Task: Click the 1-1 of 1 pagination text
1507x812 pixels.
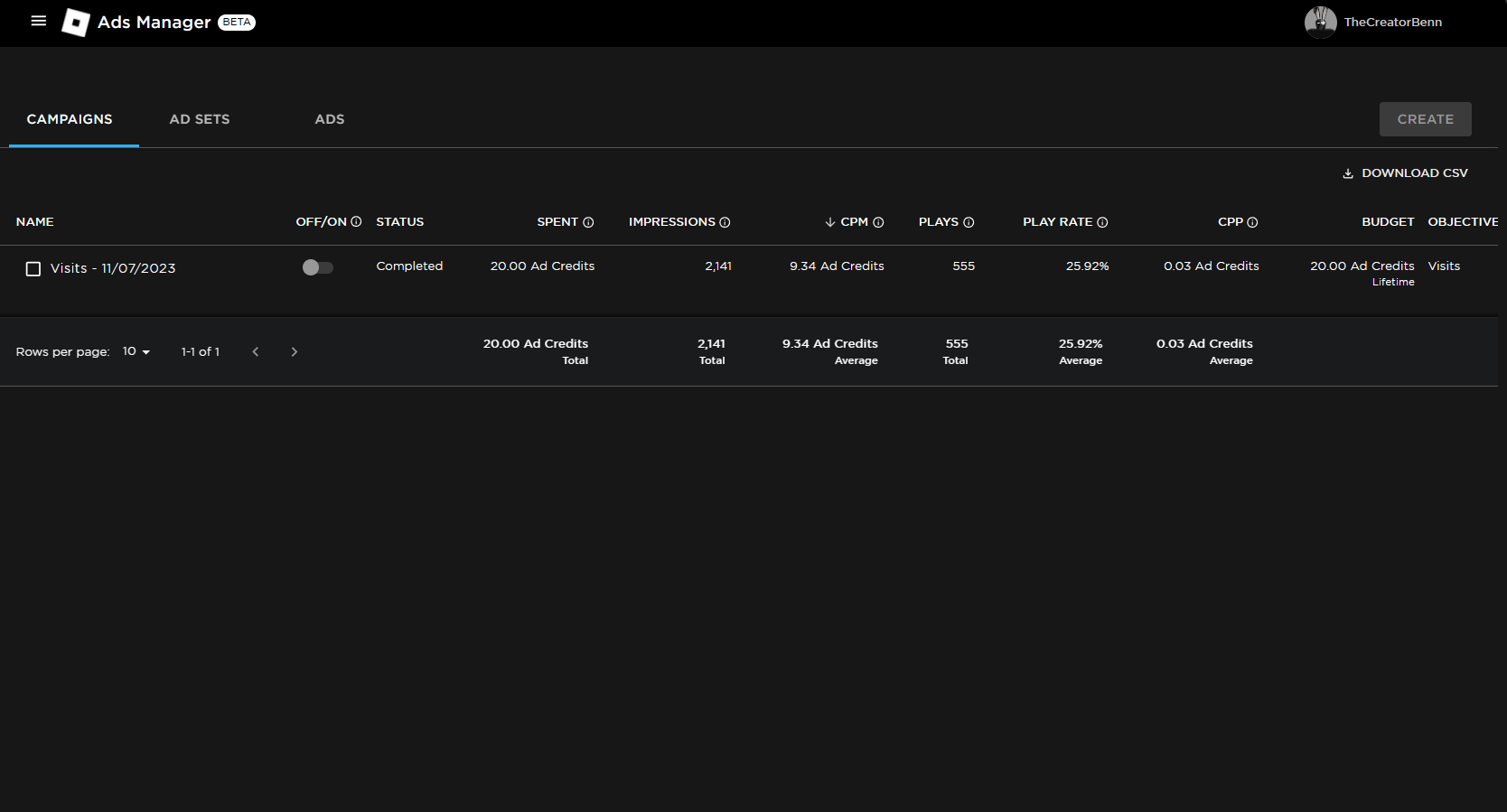Action: pos(201,351)
